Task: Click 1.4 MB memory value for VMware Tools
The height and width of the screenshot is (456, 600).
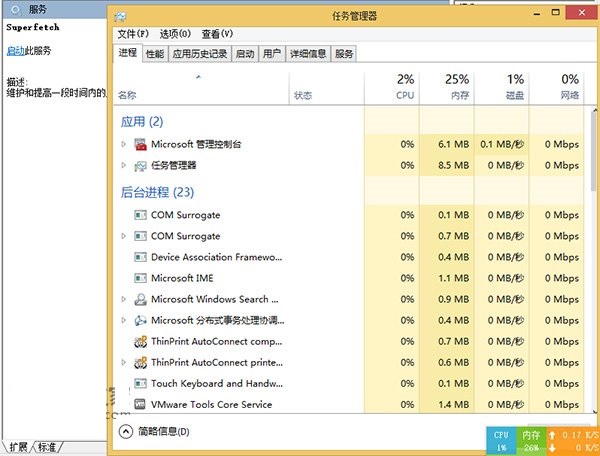Action: [453, 404]
